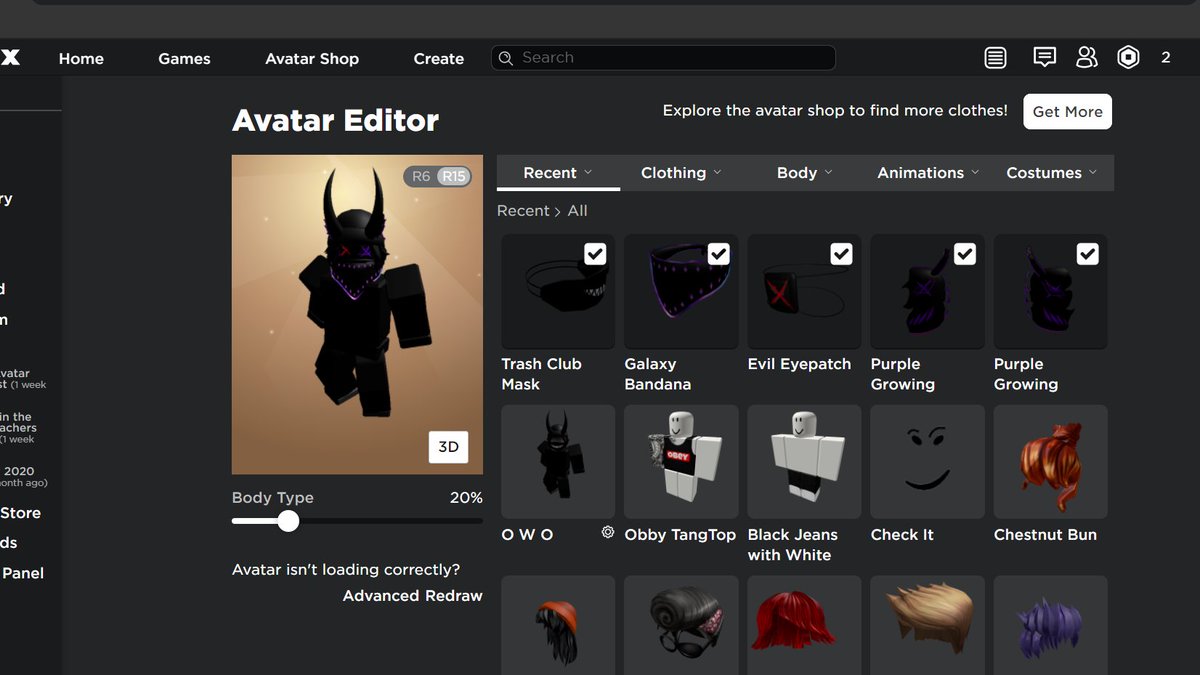
Task: Click the Get More button
Action: pos(1067,112)
